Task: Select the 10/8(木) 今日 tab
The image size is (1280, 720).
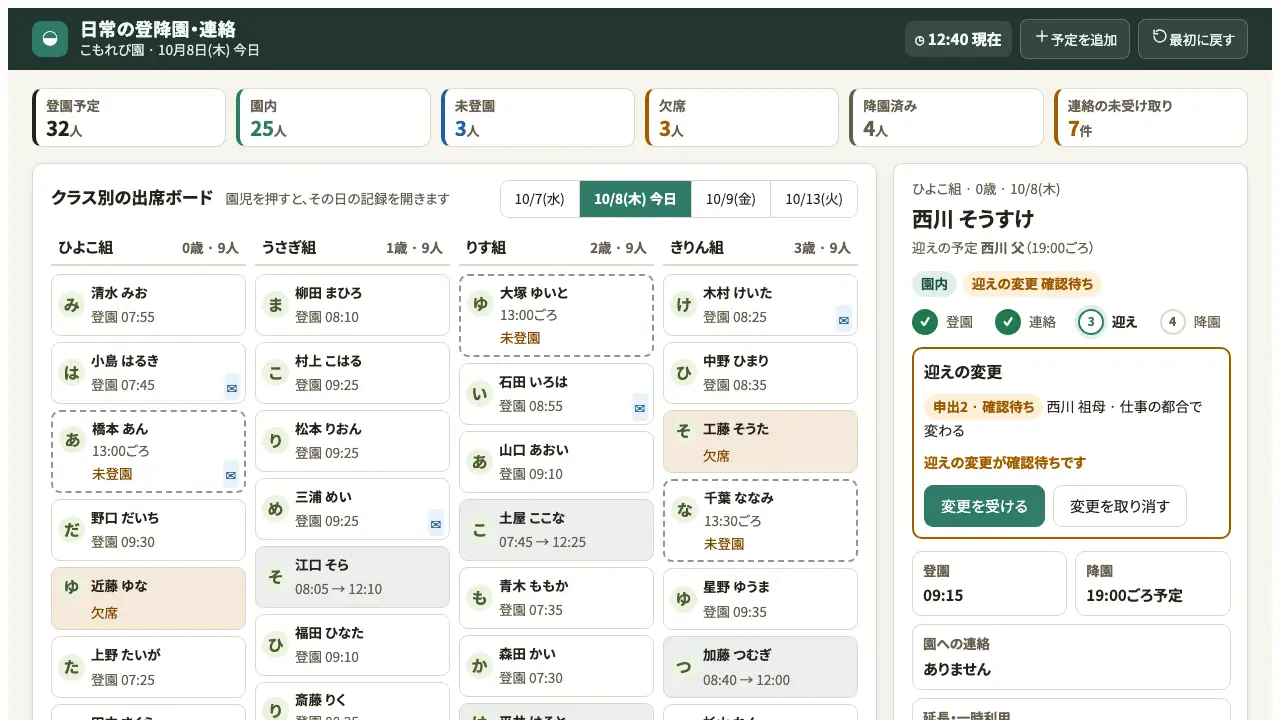Action: pos(635,199)
